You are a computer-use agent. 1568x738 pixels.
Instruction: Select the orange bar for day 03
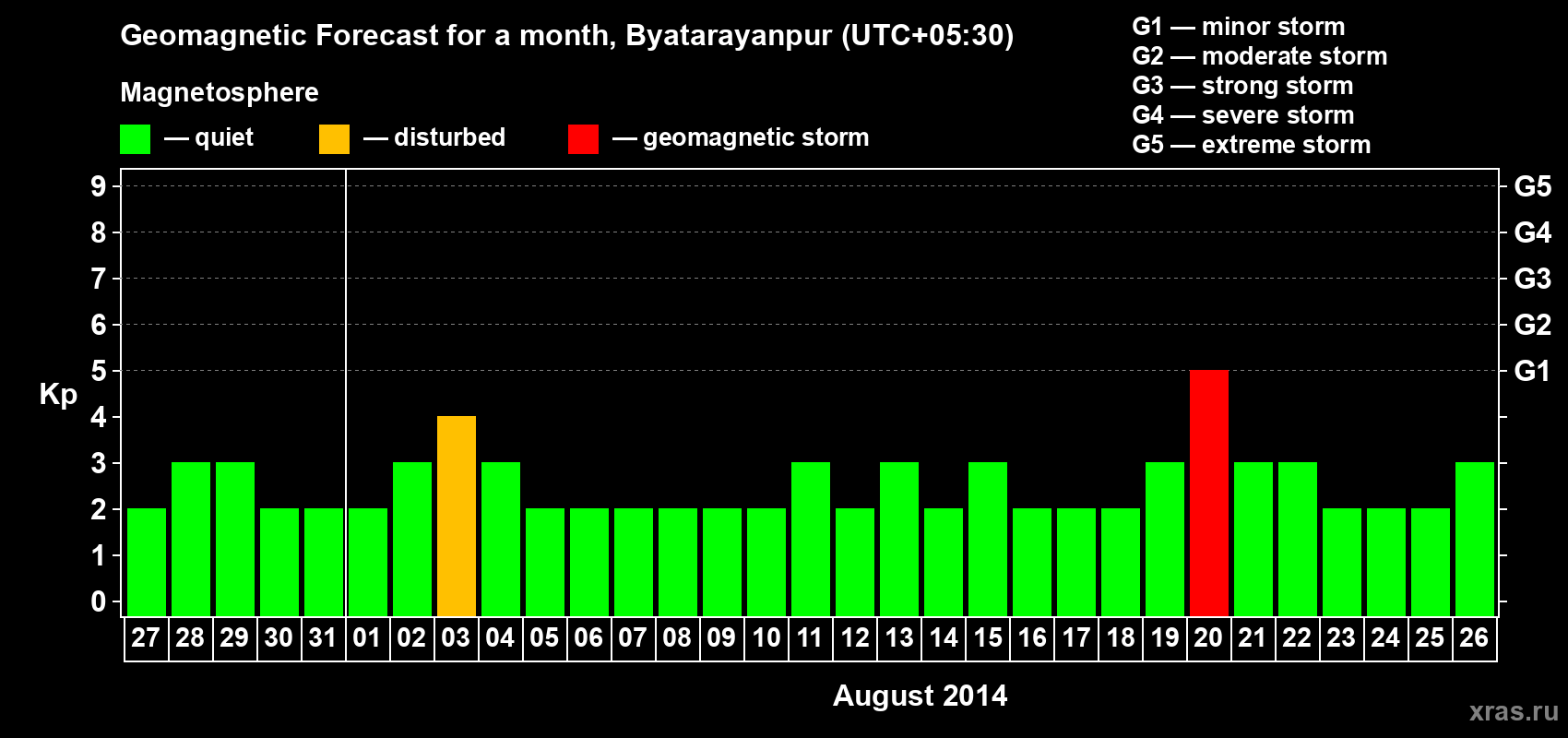point(457,516)
